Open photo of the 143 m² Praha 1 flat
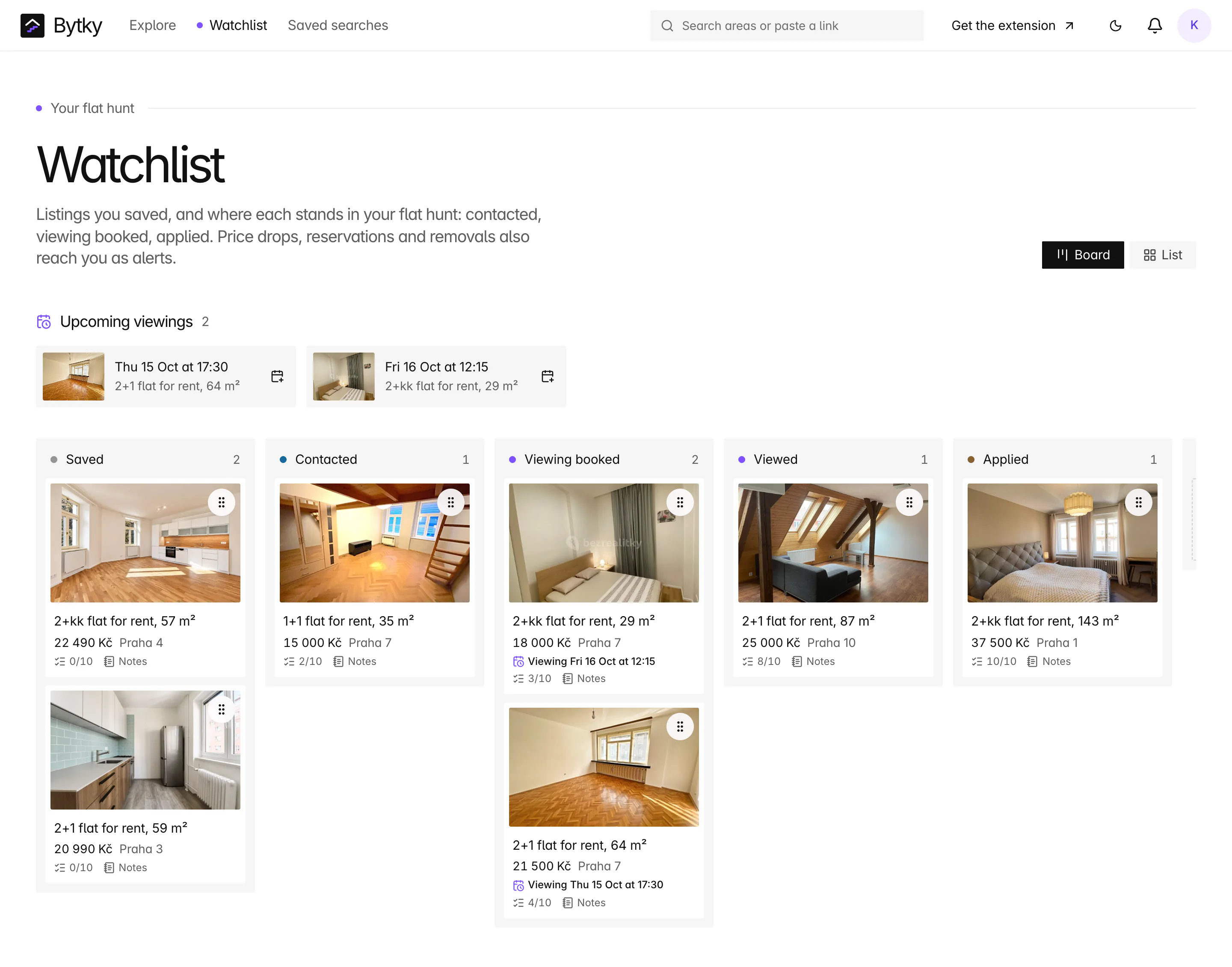Screen dimensions: 1232x967 1062,543
